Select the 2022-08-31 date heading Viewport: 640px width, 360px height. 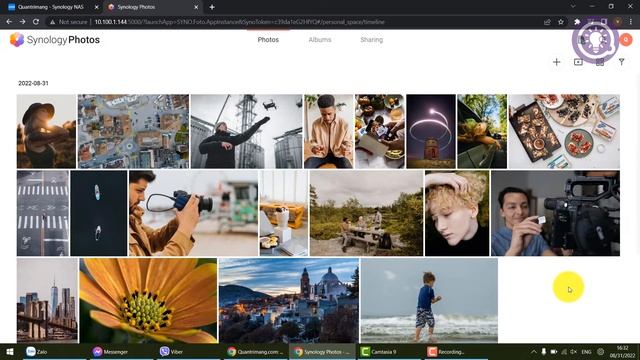pyautogui.click(x=33, y=83)
